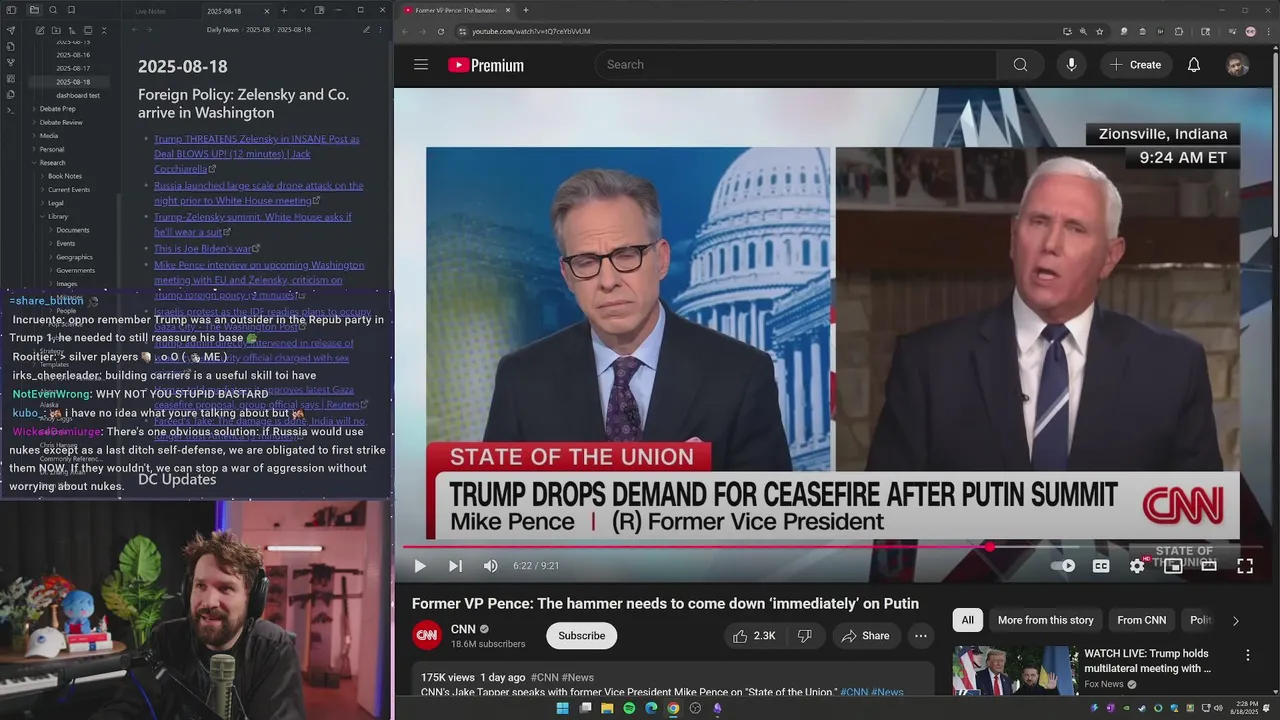
Task: Open the canvas ribbon icon in Obsidian
Action: (x=11, y=78)
